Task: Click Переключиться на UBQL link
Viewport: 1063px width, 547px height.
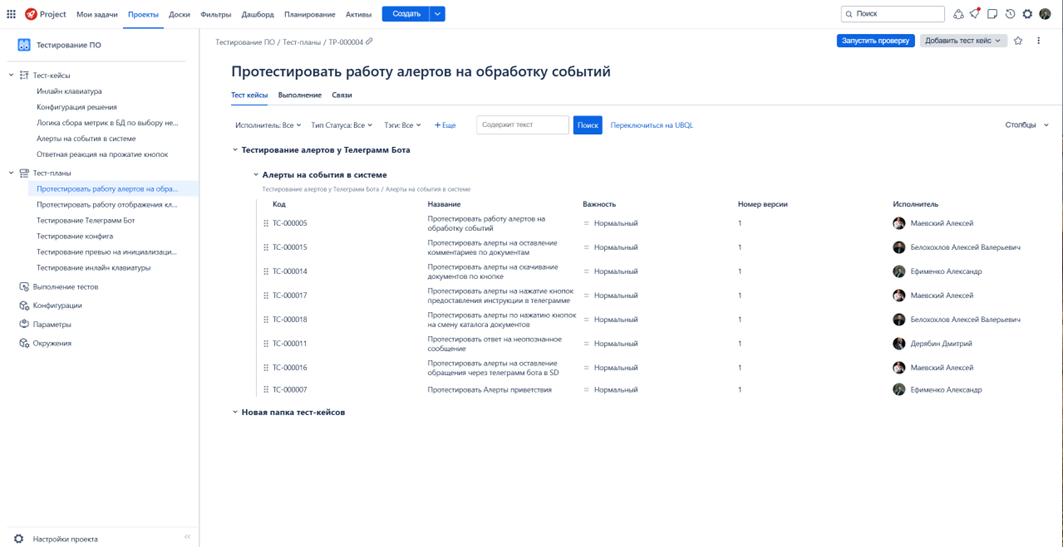Action: 651,125
